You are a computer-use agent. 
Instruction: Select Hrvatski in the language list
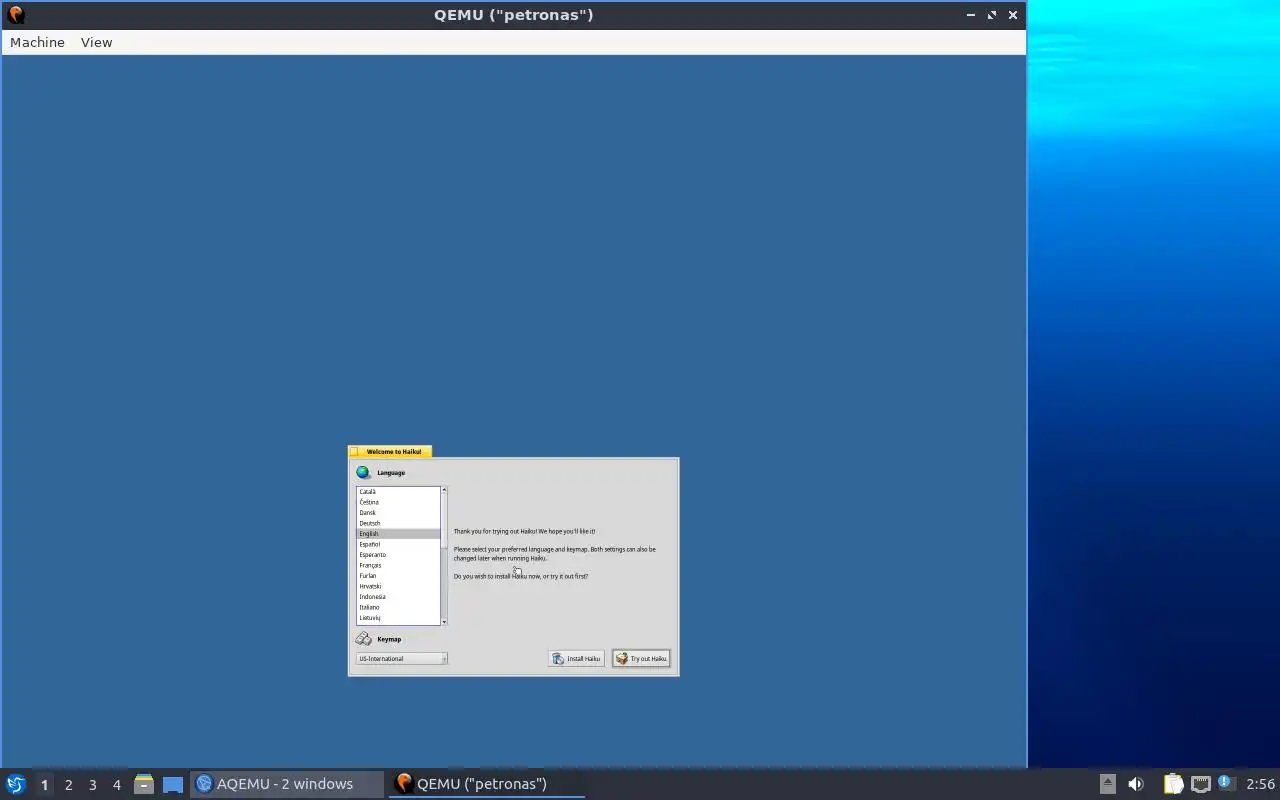398,586
